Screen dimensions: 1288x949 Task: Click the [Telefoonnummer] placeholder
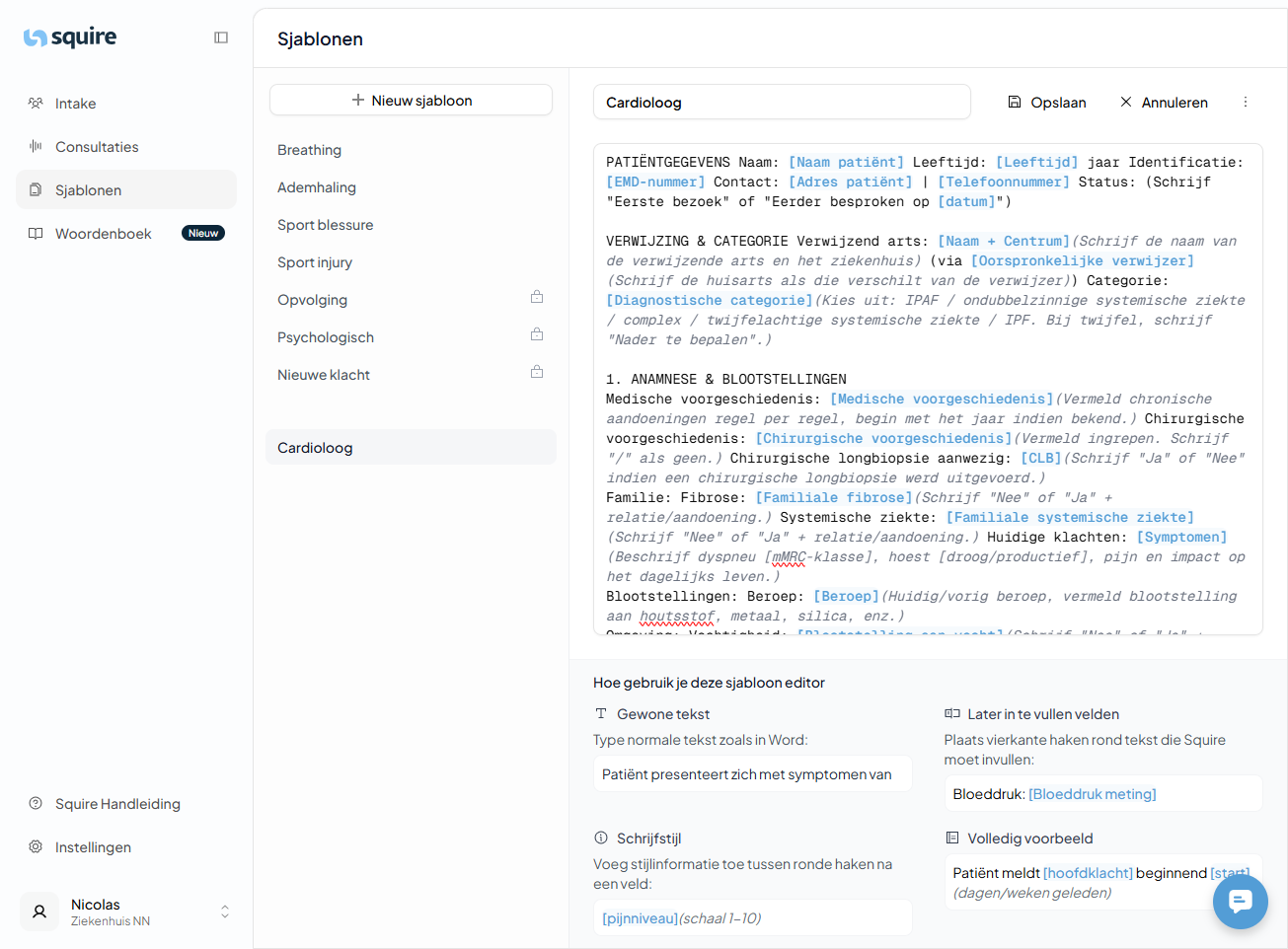[1004, 182]
